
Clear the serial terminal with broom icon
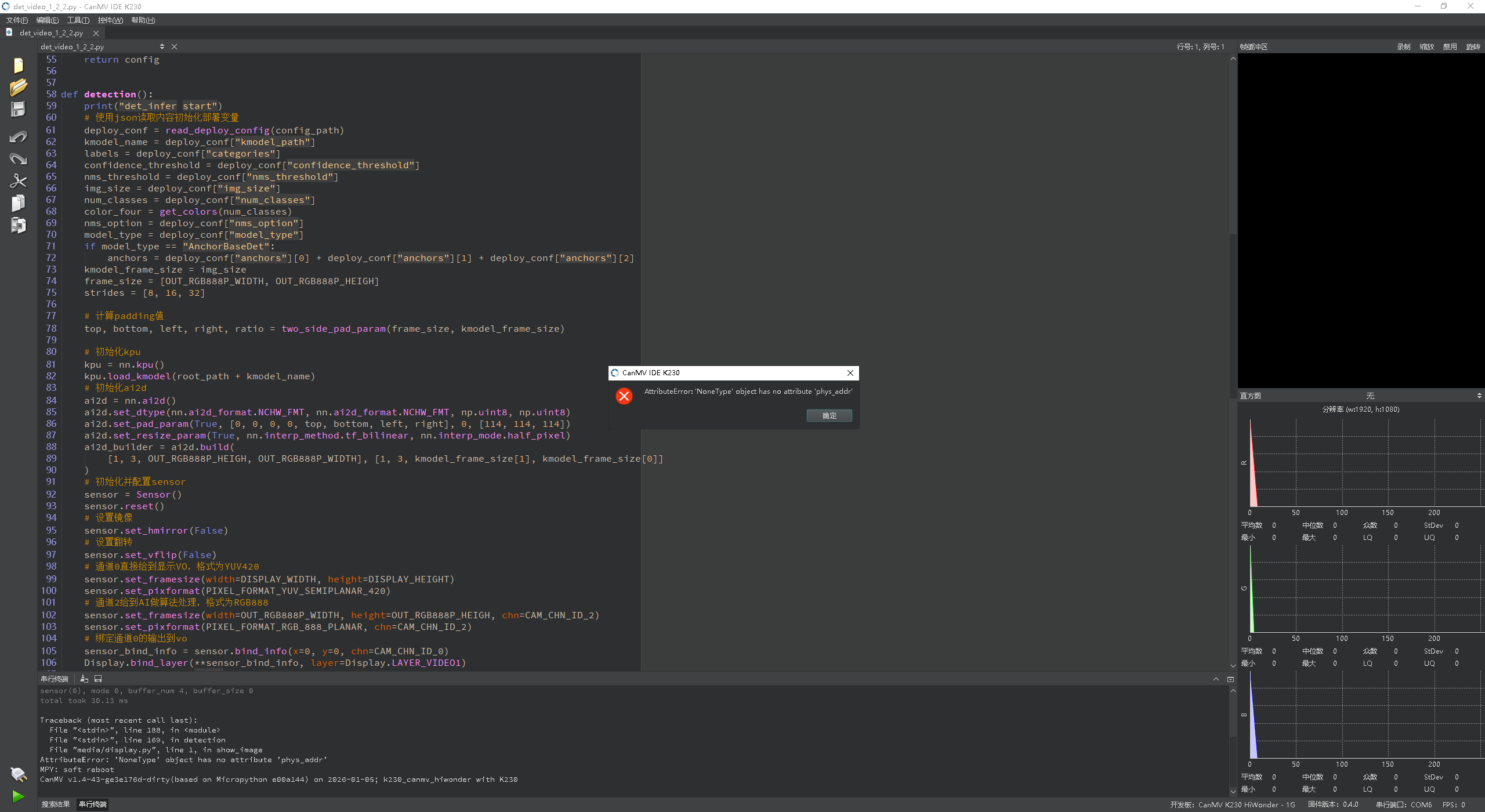(x=84, y=679)
